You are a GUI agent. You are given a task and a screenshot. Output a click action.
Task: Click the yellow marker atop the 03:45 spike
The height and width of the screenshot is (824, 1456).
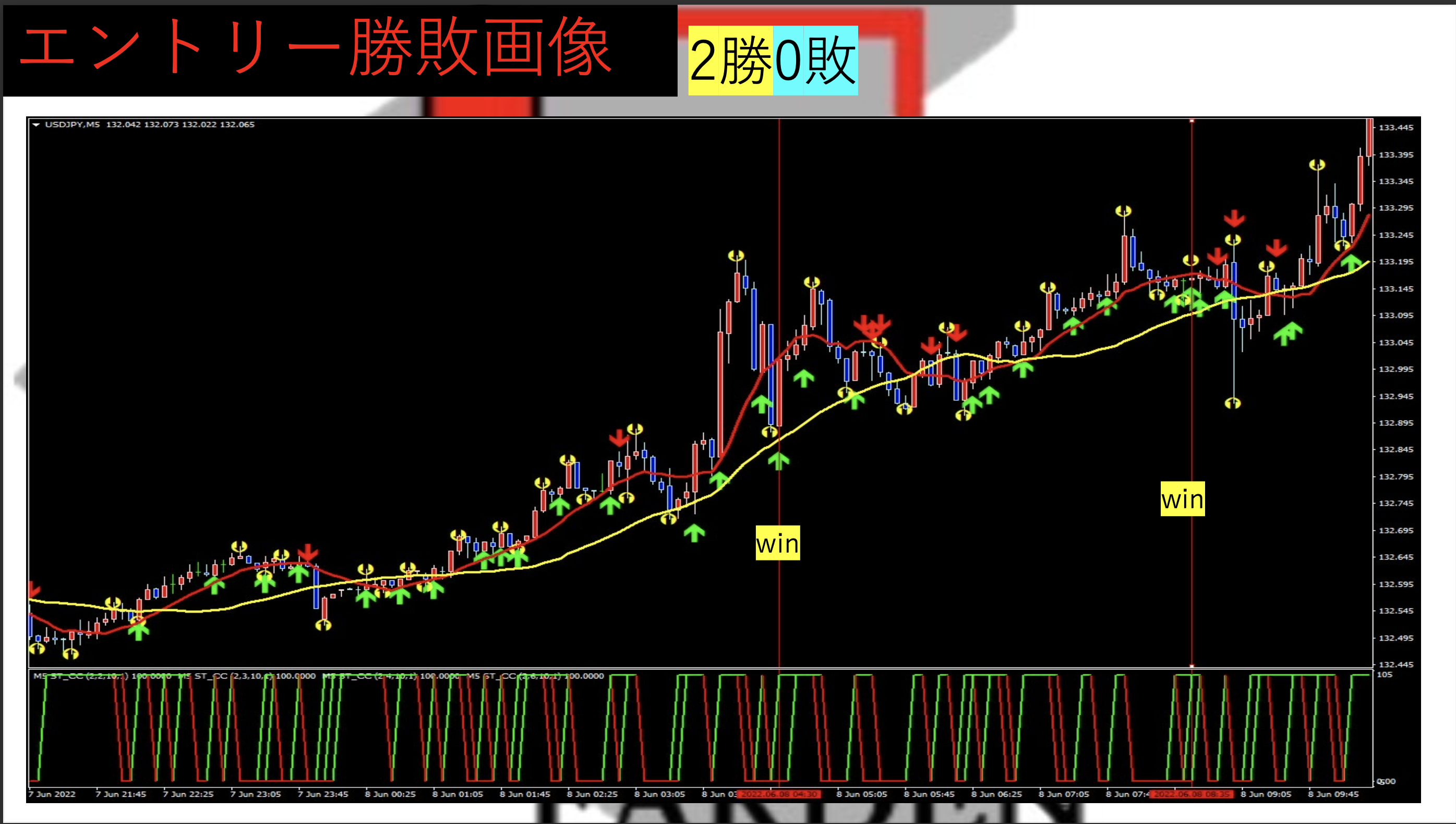736,256
